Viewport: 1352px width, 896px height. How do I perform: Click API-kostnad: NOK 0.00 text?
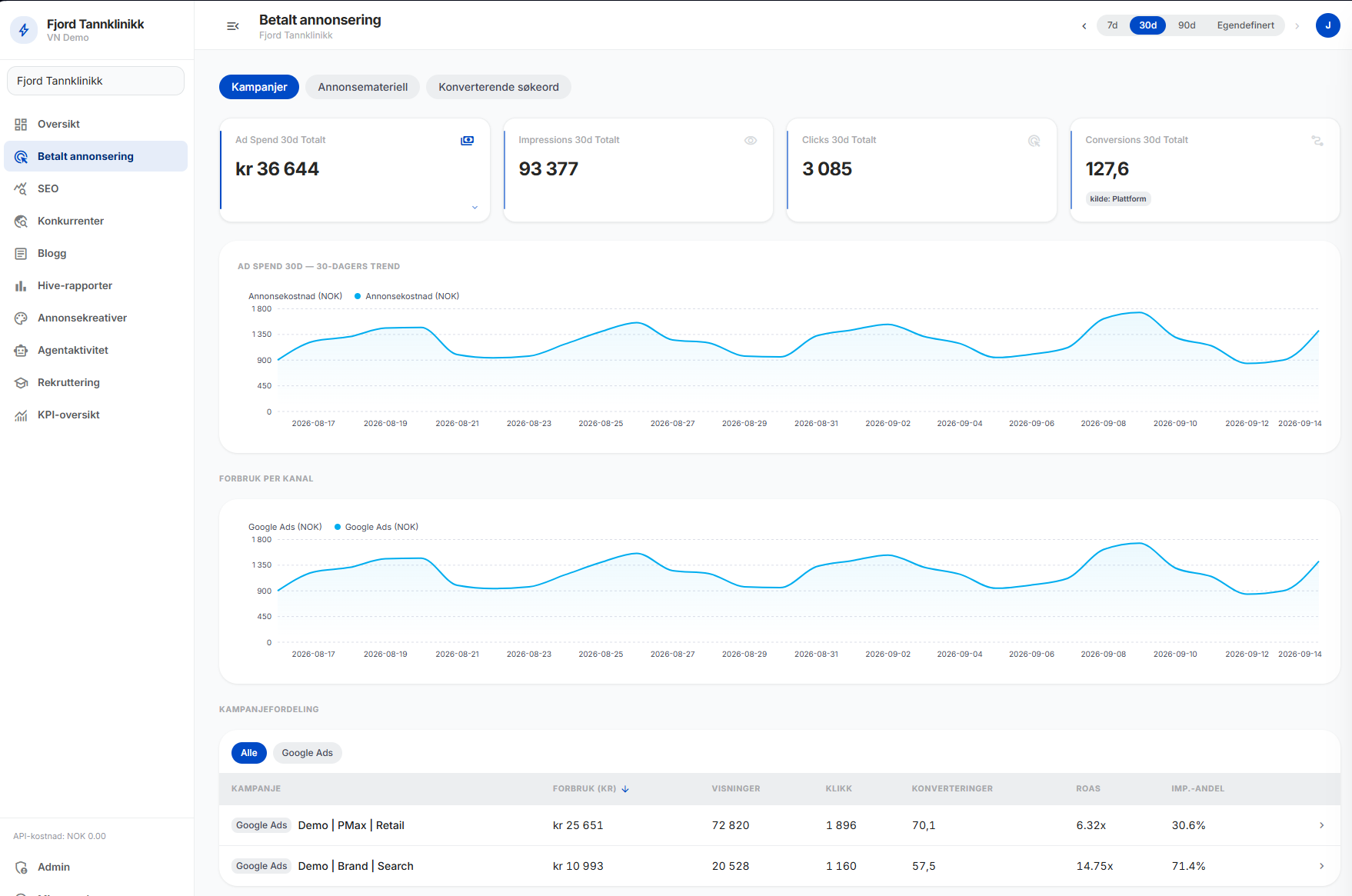pos(59,836)
